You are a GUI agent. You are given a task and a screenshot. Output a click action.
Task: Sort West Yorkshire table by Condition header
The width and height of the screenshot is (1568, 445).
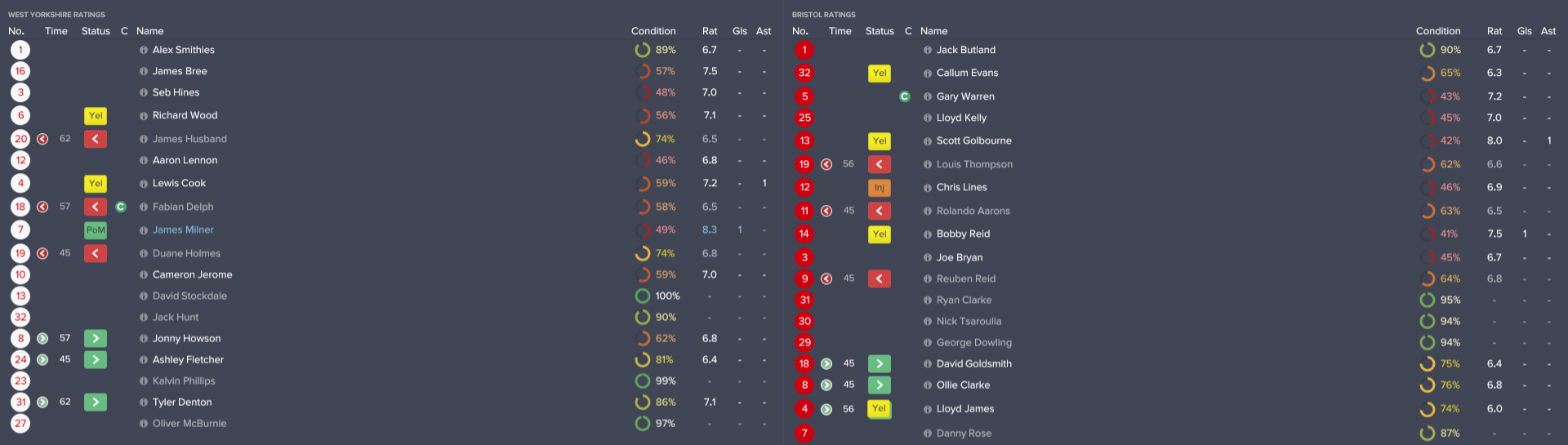click(x=653, y=31)
